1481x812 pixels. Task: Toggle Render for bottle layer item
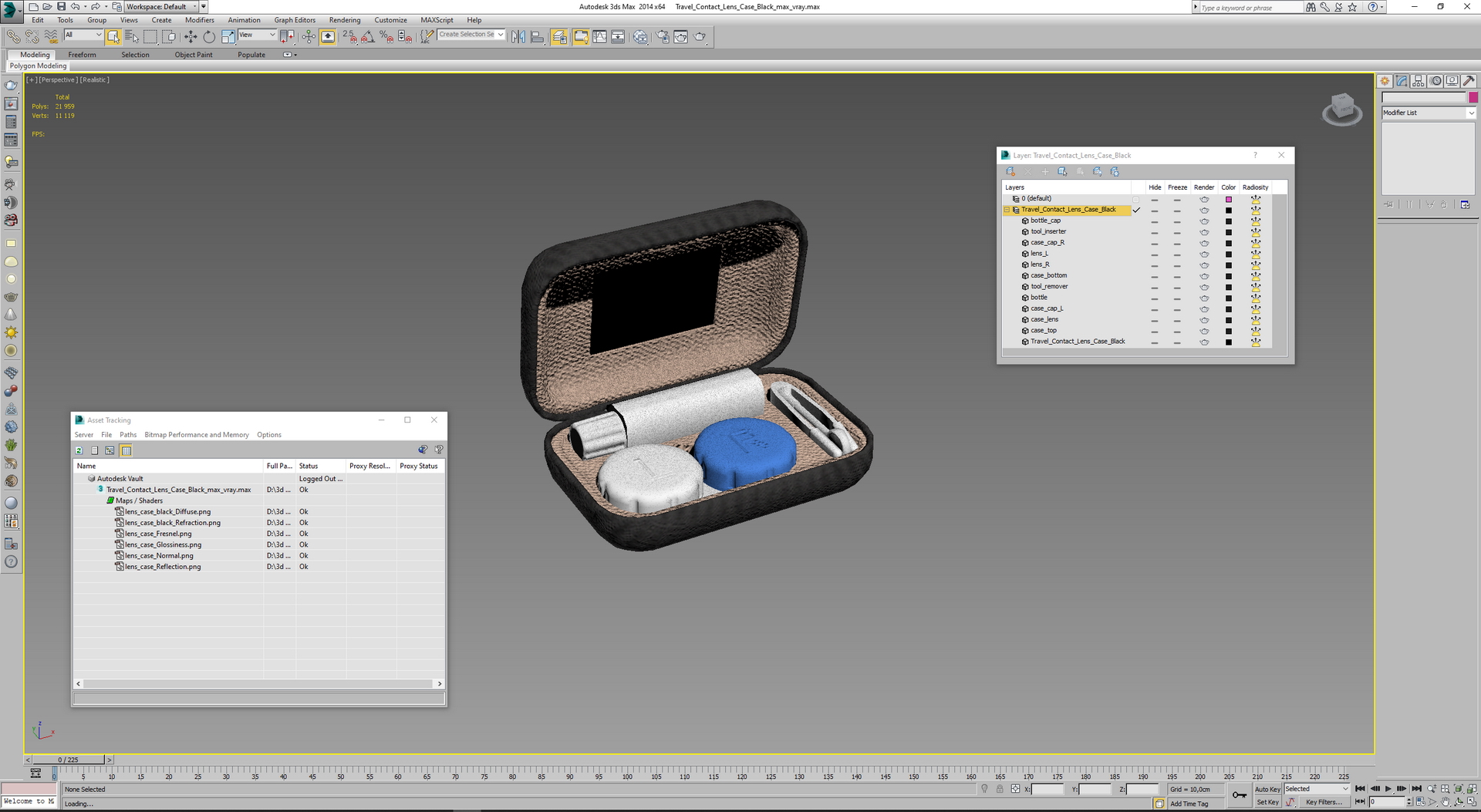point(1204,298)
